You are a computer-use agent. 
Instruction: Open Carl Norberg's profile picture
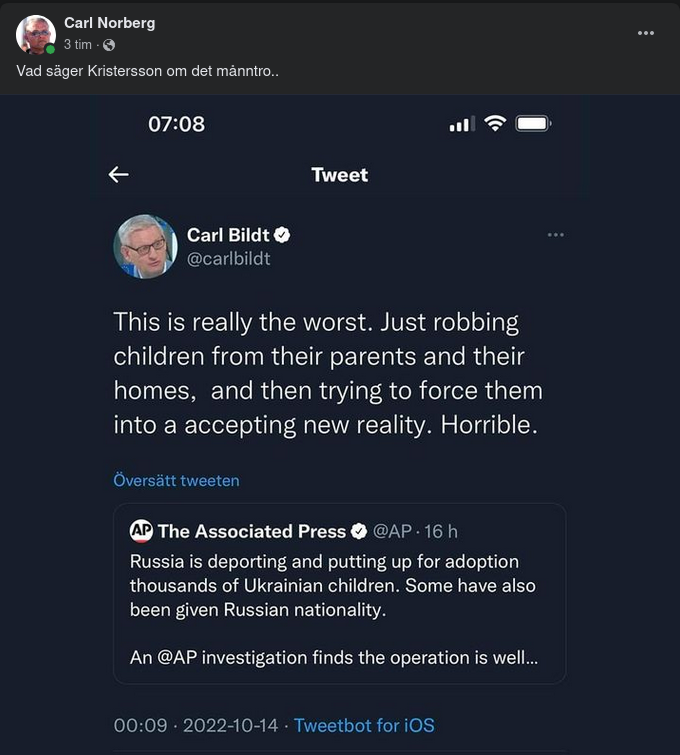pos(35,34)
